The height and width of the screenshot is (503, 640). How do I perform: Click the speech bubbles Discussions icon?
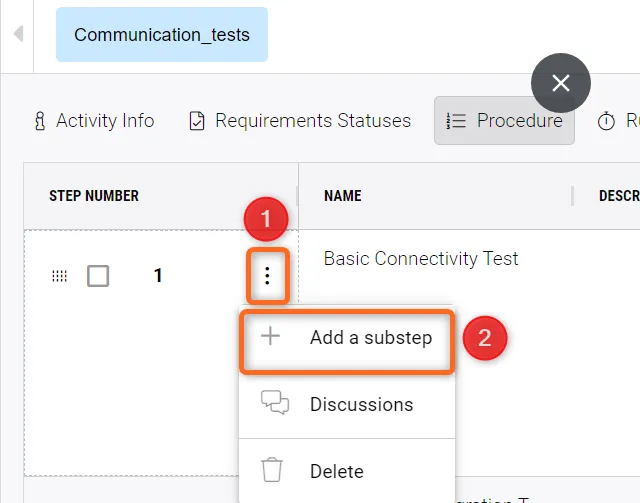click(x=274, y=404)
